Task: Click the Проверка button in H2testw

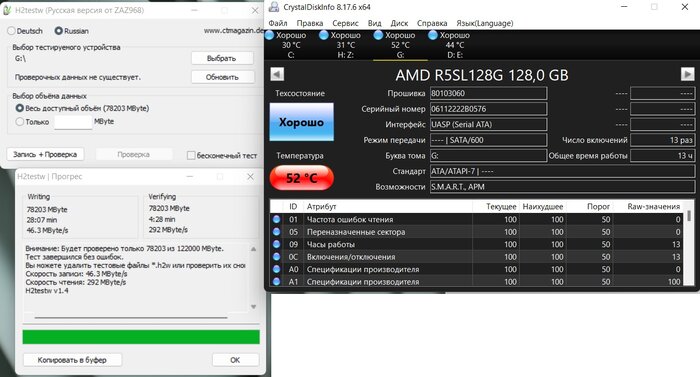Action: point(133,154)
